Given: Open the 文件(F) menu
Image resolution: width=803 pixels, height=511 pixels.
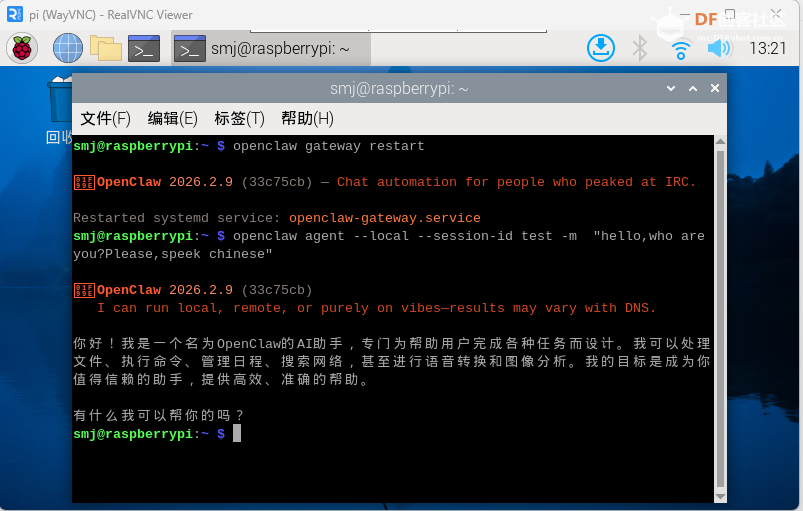Looking at the screenshot, I should [105, 119].
